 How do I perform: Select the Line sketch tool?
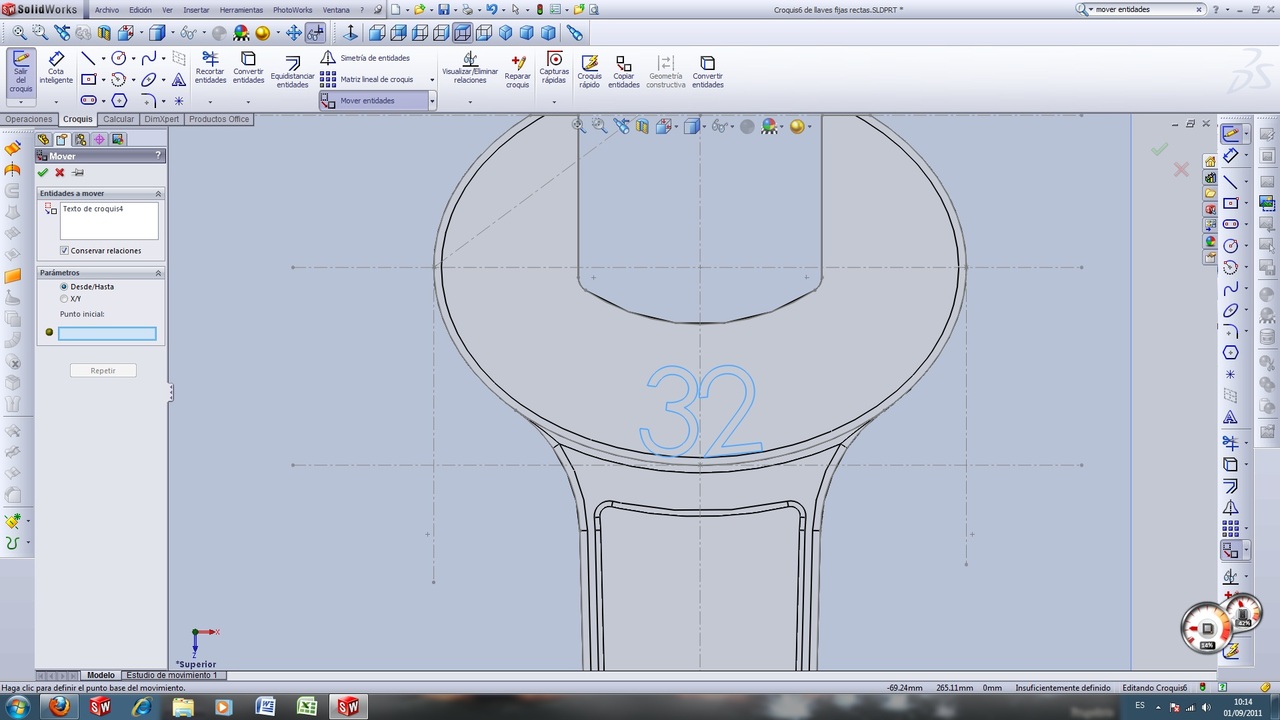tap(88, 58)
